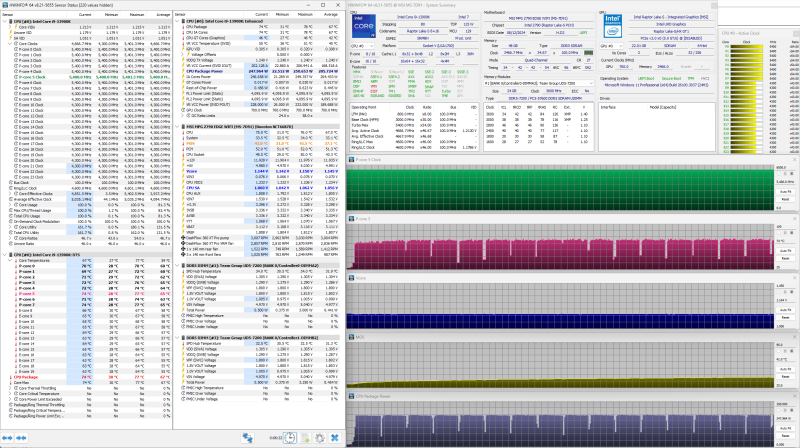
Task: Click the Minimum column header in left panel
Action: point(106,14)
